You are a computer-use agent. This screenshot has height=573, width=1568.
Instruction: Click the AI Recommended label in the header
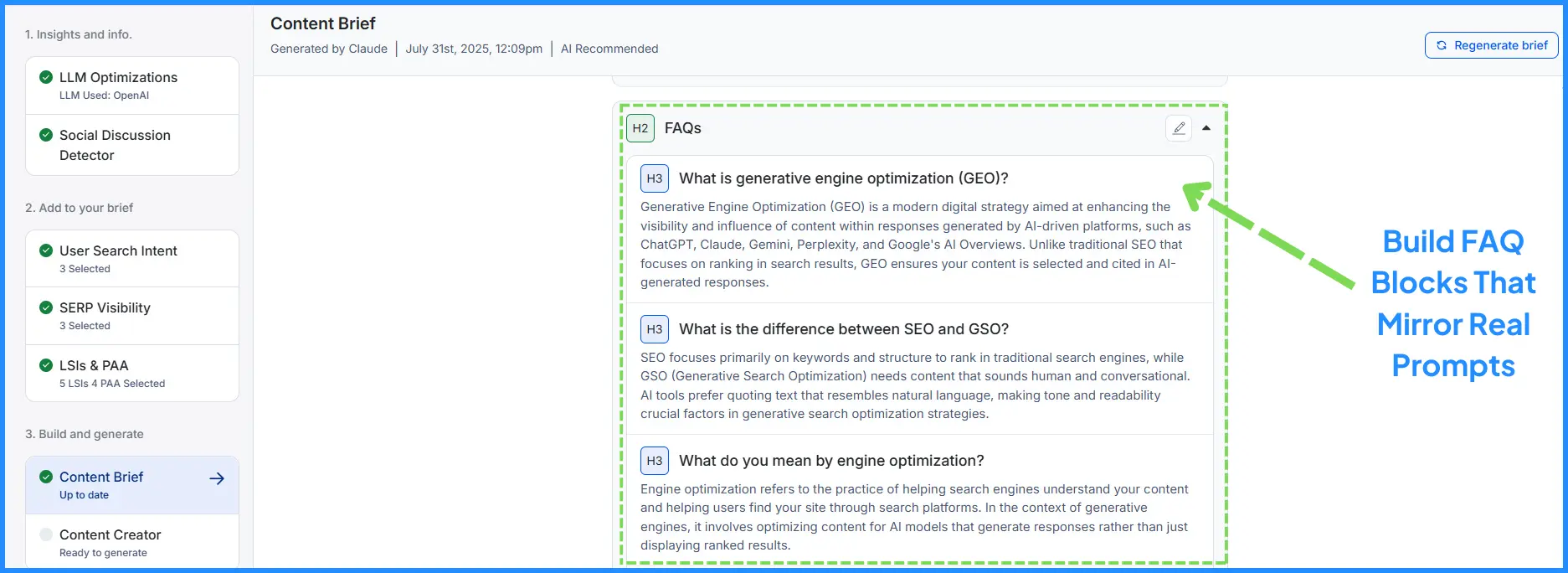609,49
